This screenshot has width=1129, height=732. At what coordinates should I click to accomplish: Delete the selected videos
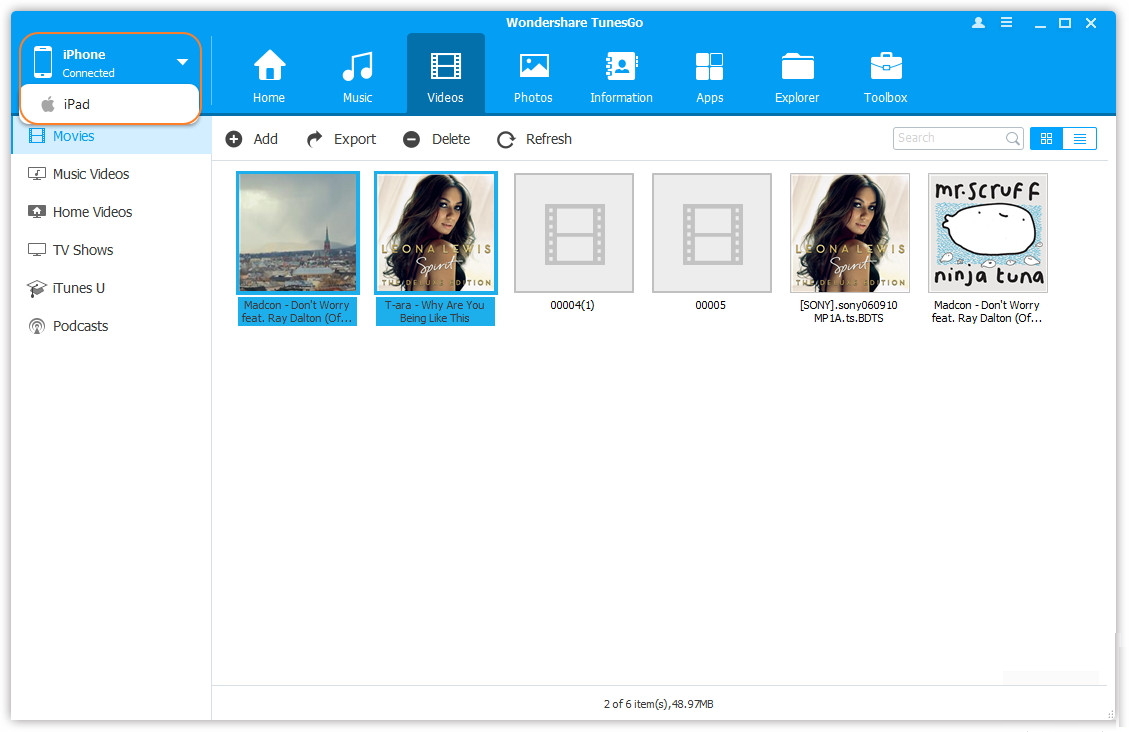click(x=436, y=139)
